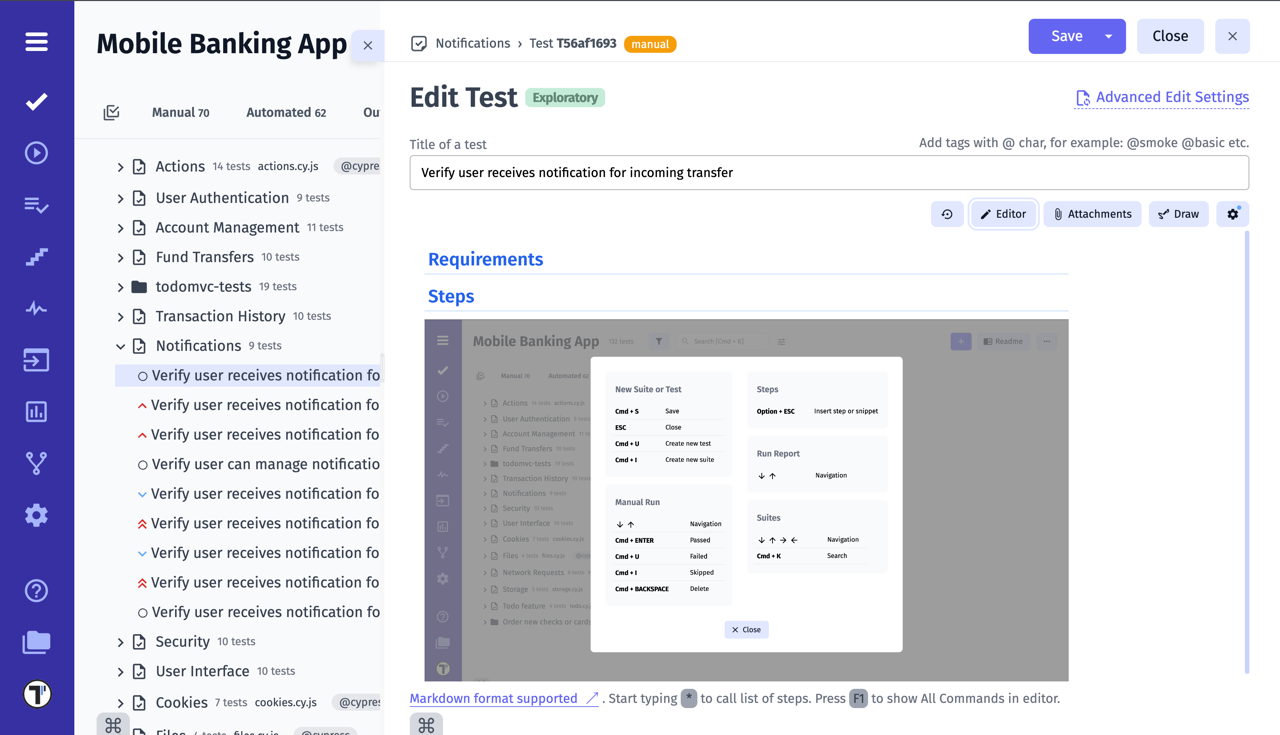Image resolution: width=1280 pixels, height=735 pixels.
Task: Expand the Actions test suite
Action: (x=120, y=166)
